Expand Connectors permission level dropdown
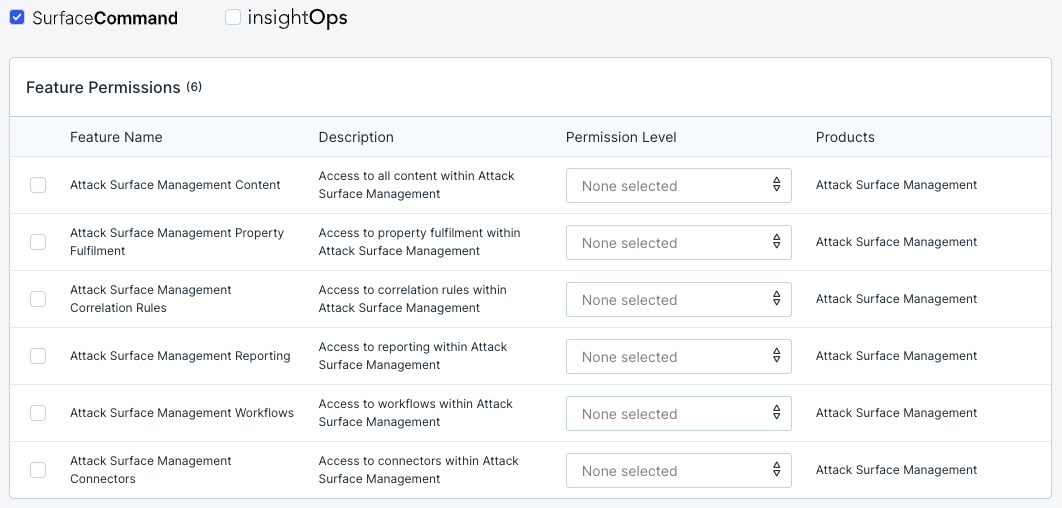 point(678,471)
